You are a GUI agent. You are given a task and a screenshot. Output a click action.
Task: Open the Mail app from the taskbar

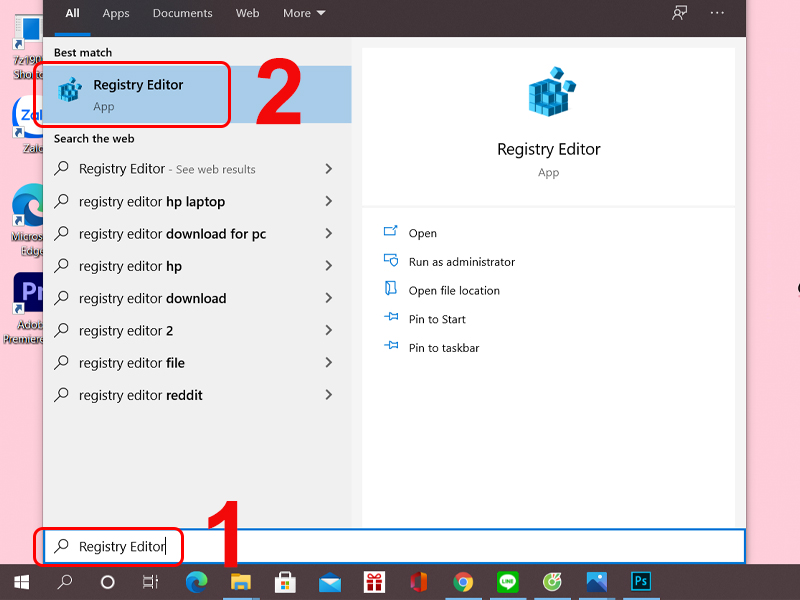[330, 581]
